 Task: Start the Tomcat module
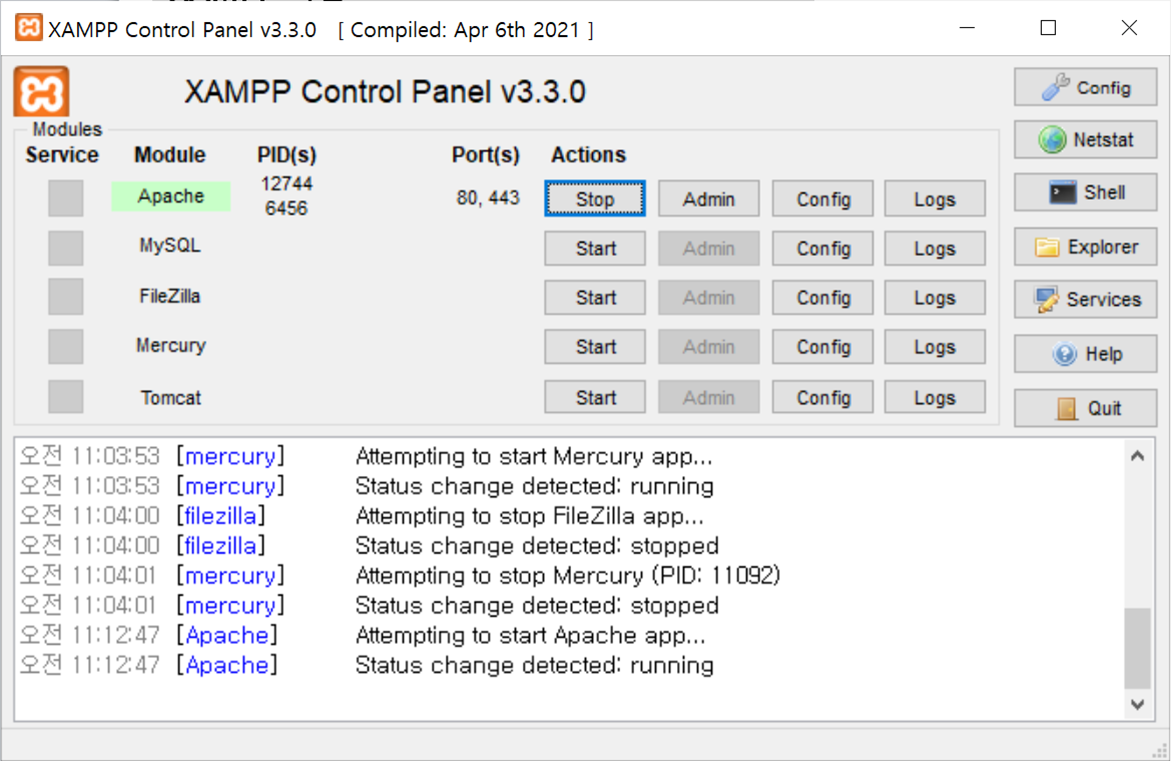click(594, 397)
